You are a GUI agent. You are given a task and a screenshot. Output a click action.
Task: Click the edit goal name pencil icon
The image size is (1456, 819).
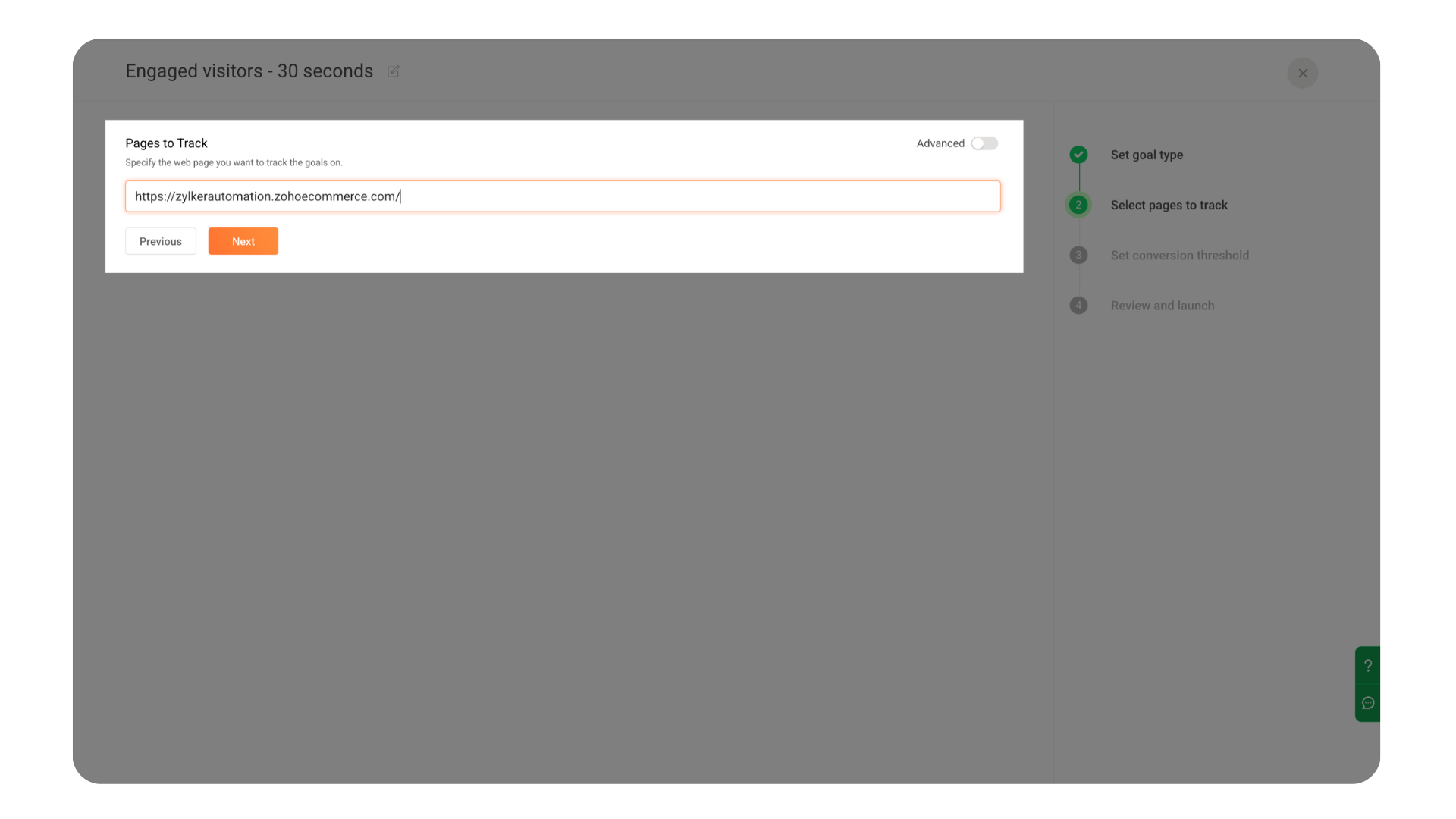(x=393, y=71)
